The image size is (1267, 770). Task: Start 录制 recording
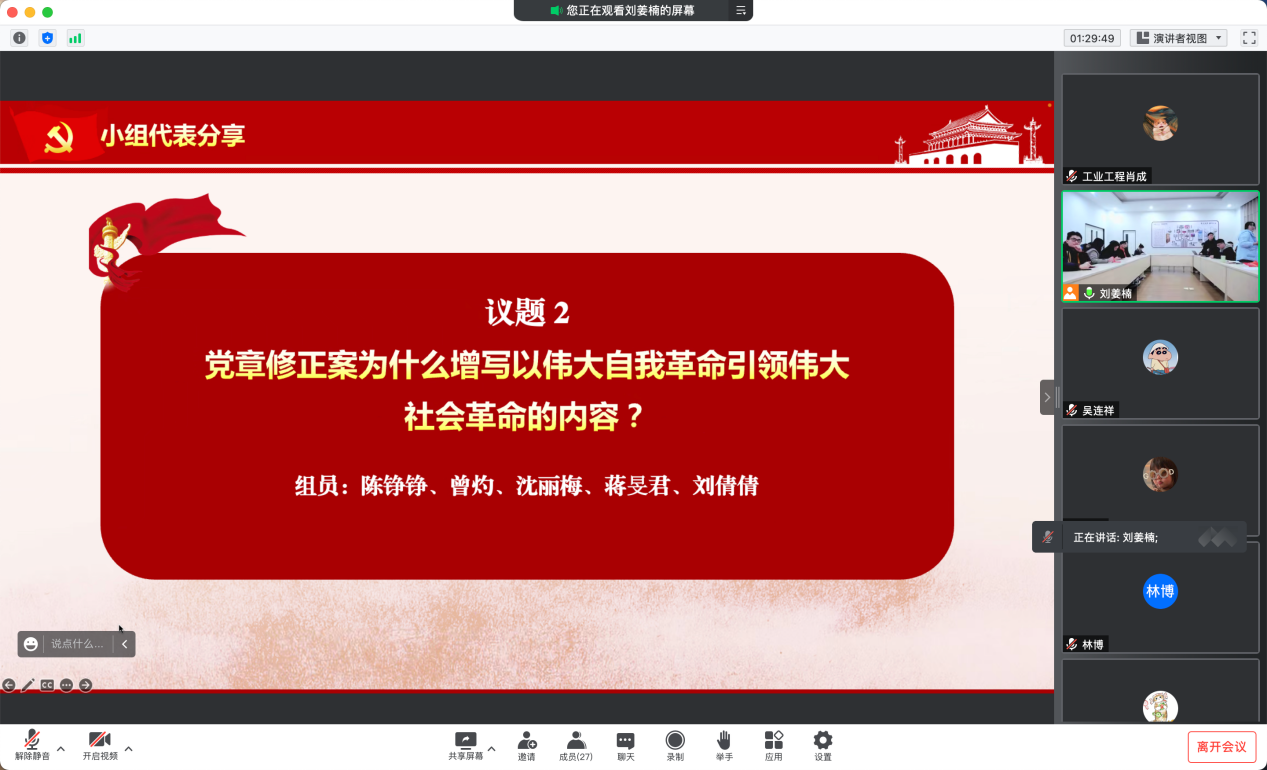pos(675,745)
